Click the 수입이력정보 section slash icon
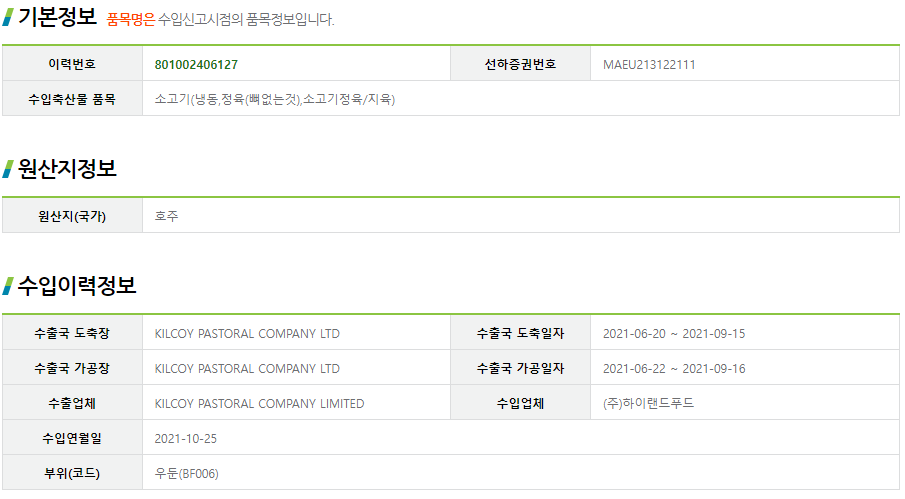 8,286
